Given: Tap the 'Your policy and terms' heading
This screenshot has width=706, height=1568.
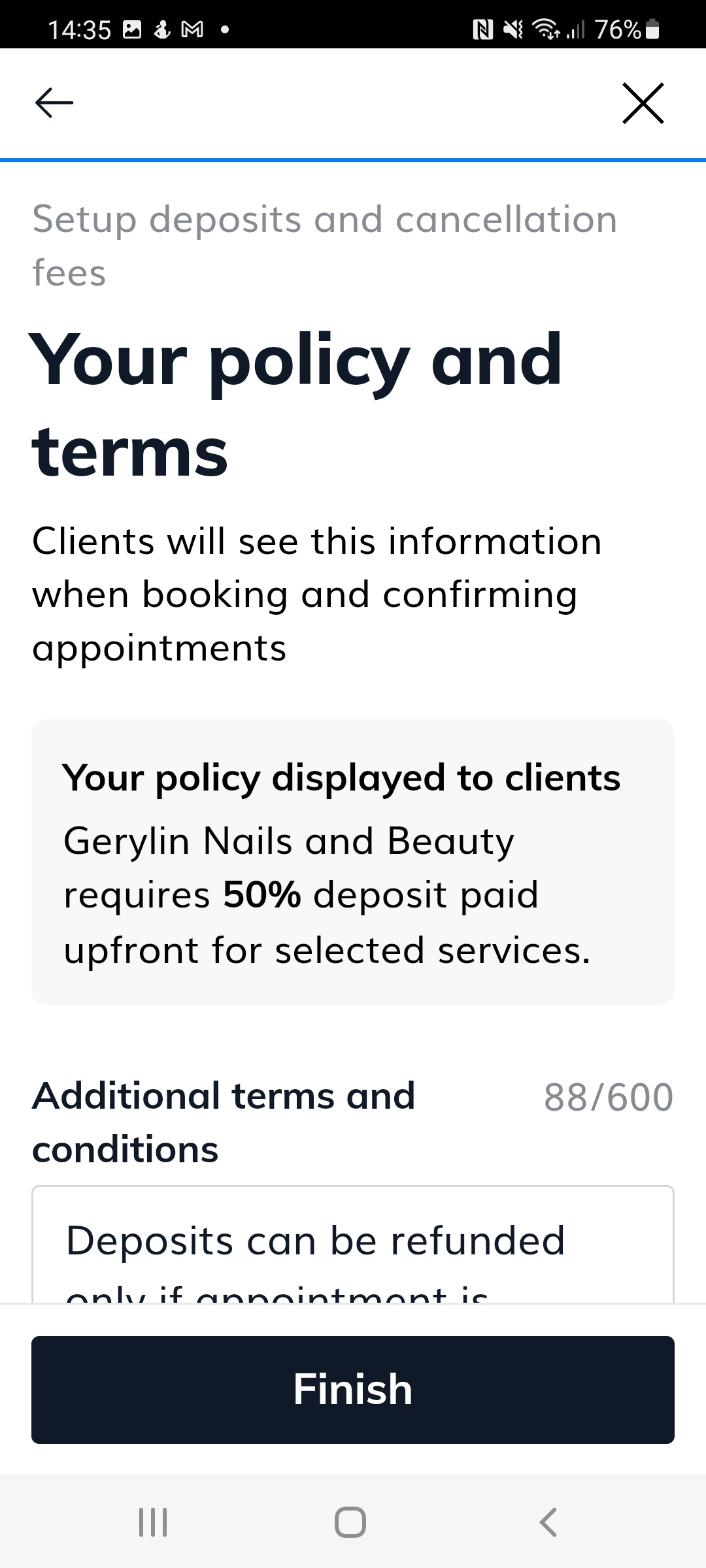Looking at the screenshot, I should click(x=296, y=405).
